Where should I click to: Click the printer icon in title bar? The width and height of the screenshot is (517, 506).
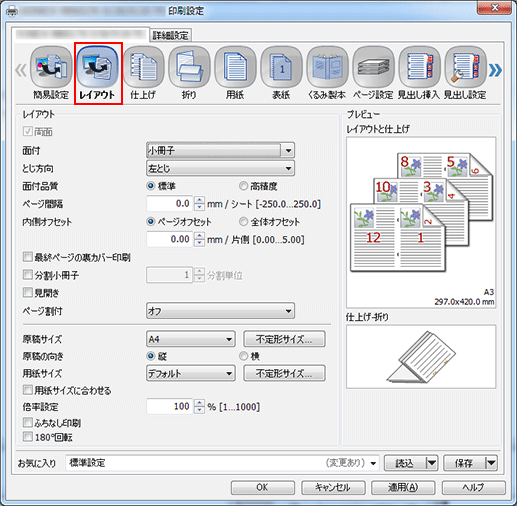click(x=13, y=11)
